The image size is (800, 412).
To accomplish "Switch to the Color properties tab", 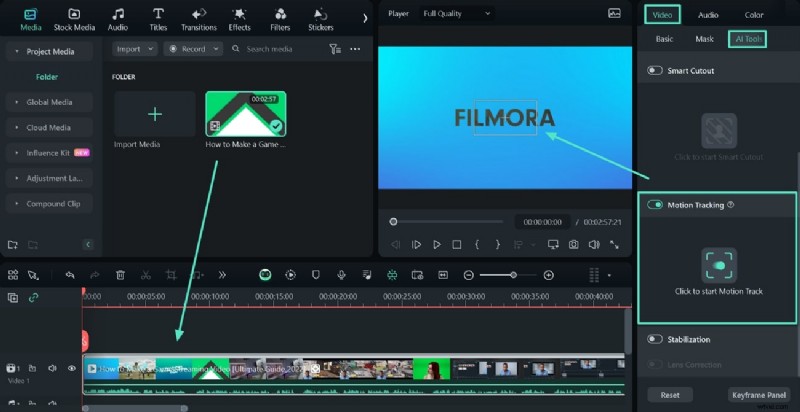I will [754, 15].
